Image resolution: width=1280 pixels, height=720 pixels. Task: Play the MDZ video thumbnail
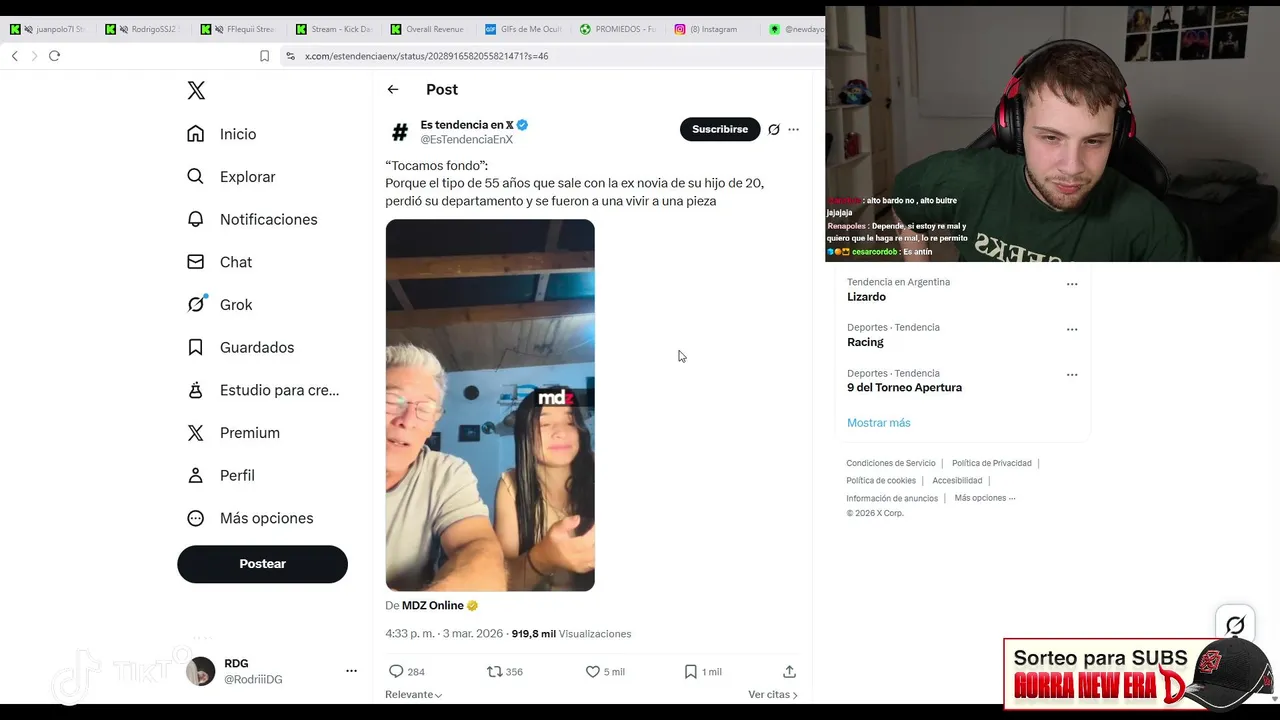[490, 405]
